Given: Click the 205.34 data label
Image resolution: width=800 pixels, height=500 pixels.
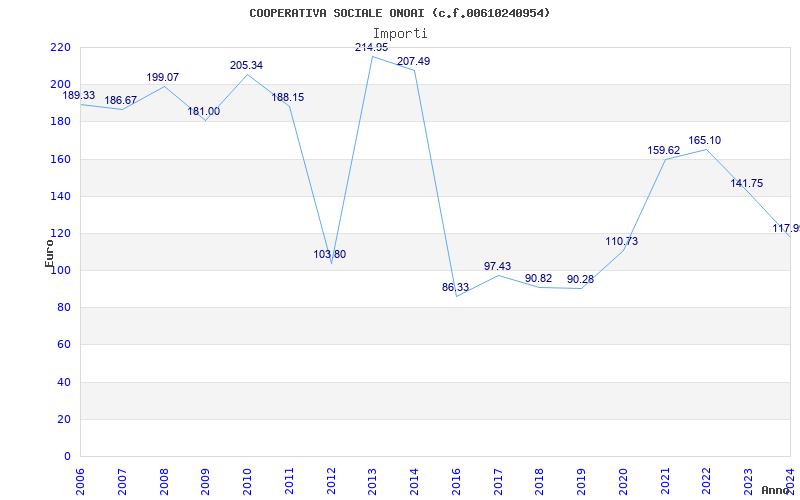Looking at the screenshot, I should pos(246,66).
